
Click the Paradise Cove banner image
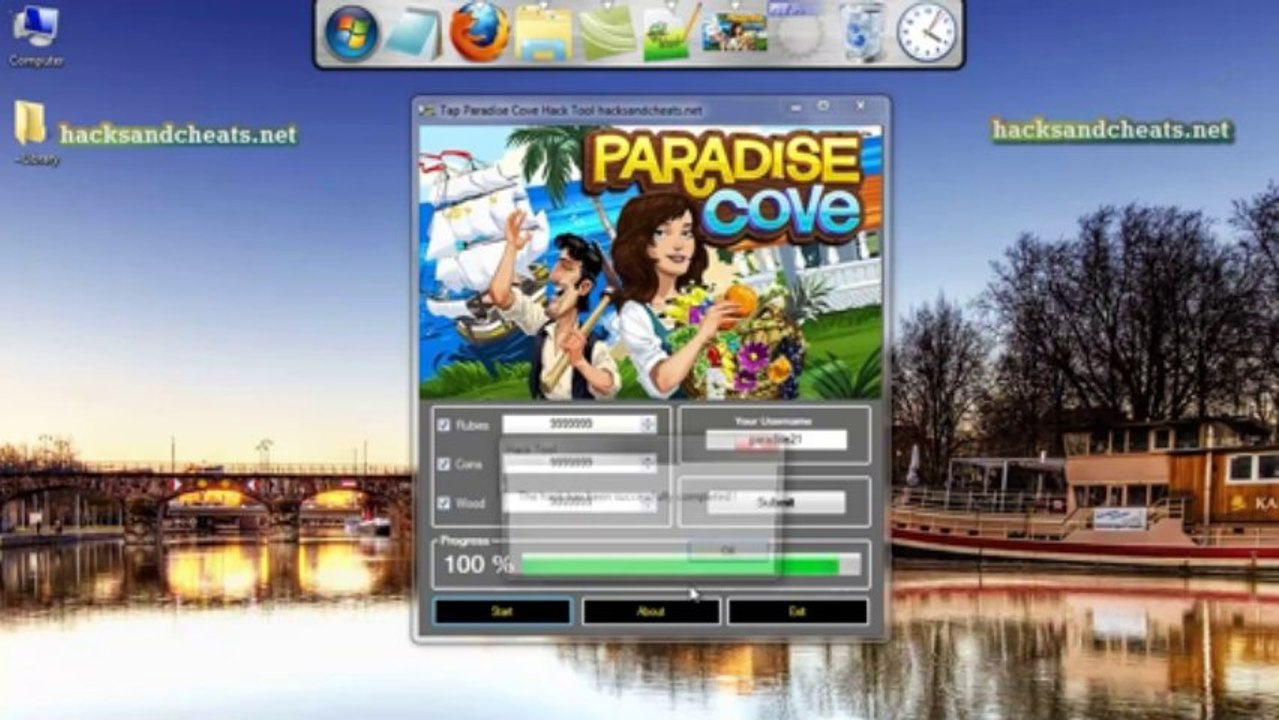651,262
